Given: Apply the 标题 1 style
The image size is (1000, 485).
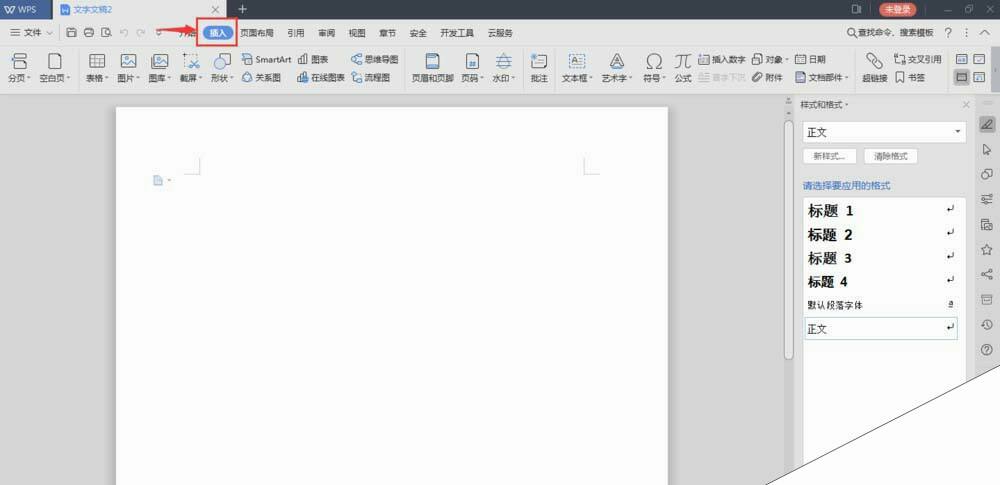Looking at the screenshot, I should coord(881,210).
